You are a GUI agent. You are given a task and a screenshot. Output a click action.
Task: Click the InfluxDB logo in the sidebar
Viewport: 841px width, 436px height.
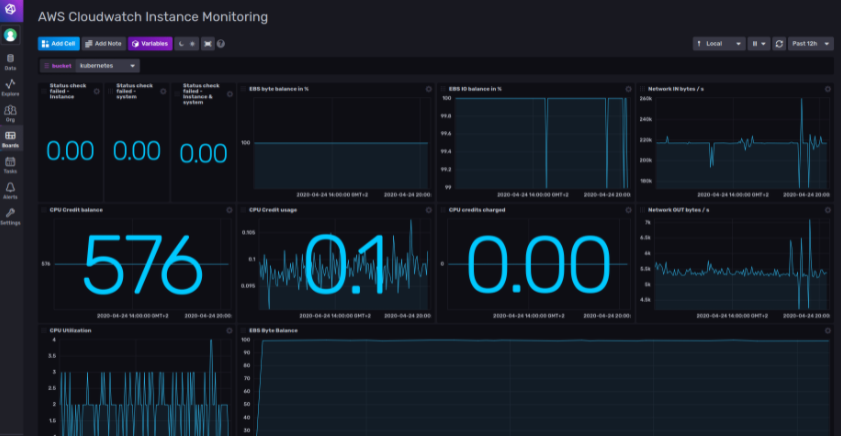[10, 9]
